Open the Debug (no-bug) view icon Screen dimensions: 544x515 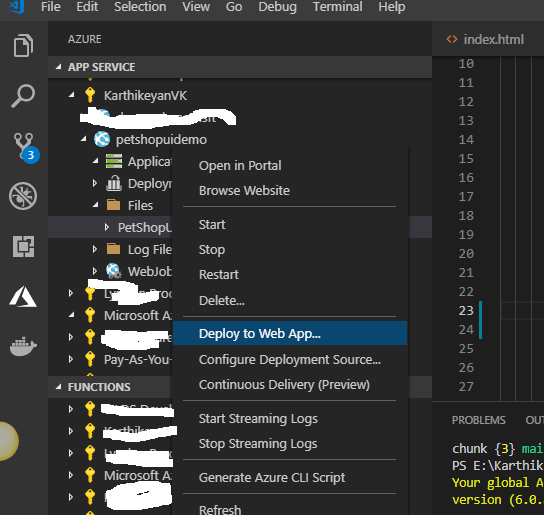[23, 196]
